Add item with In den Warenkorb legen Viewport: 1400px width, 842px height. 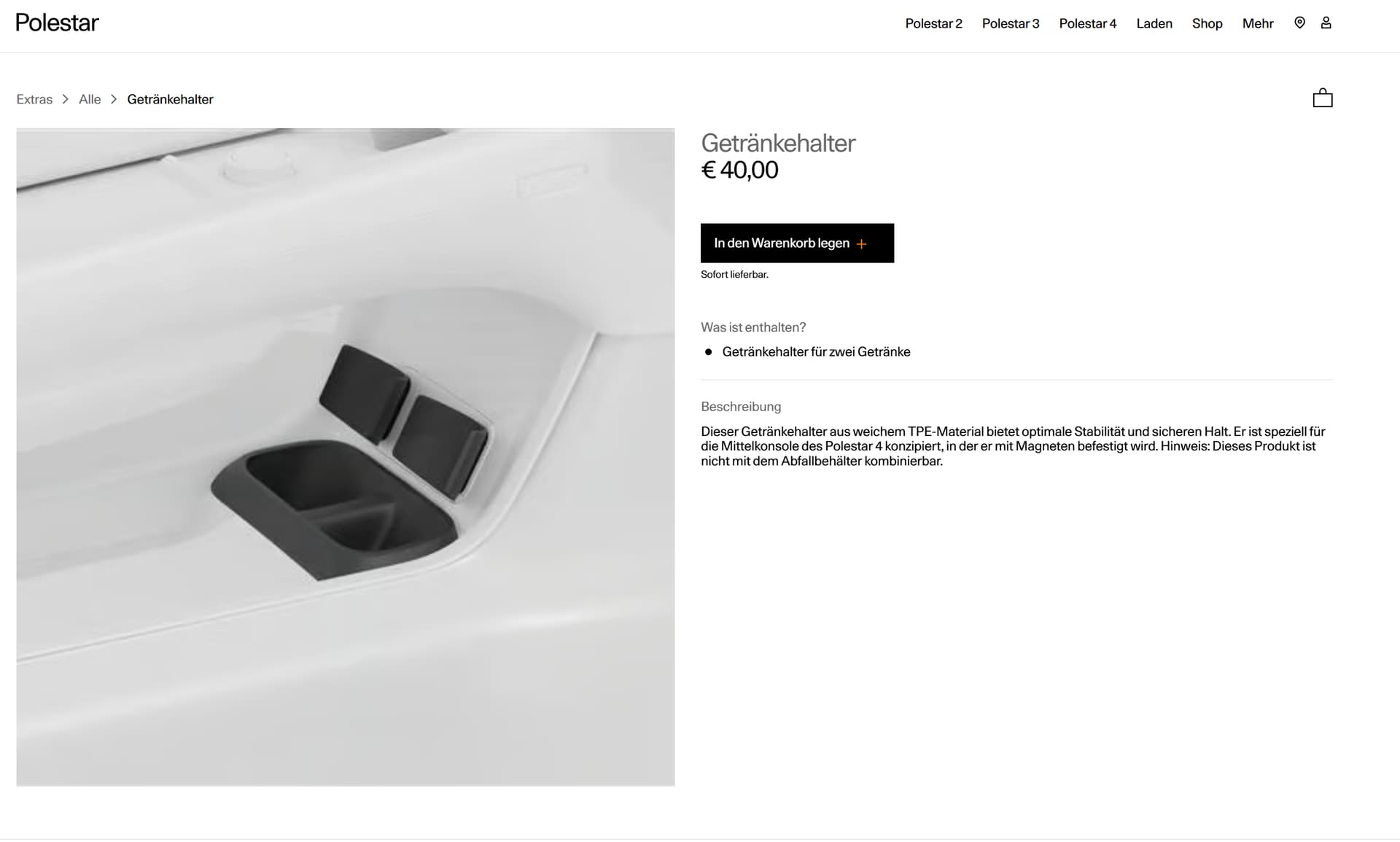pyautogui.click(x=797, y=243)
